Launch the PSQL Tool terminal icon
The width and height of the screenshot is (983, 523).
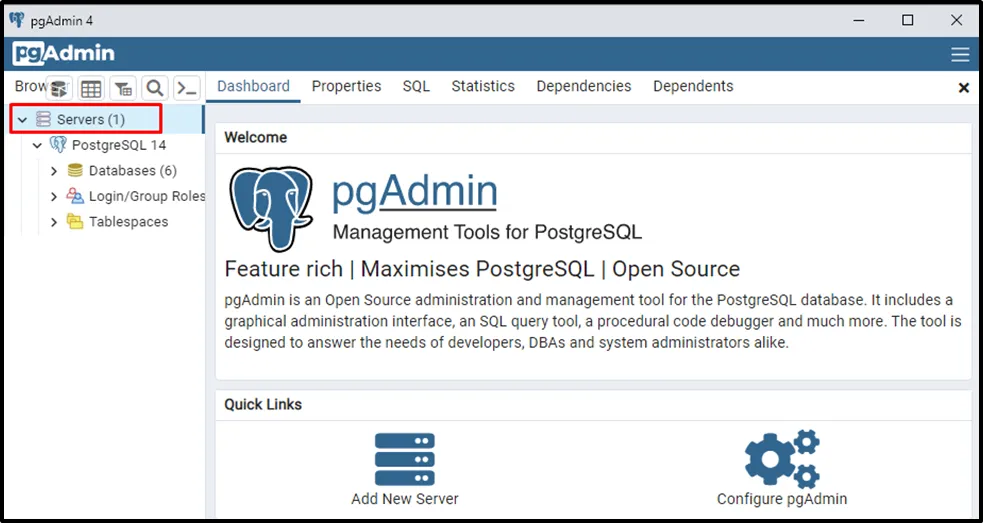click(186, 88)
